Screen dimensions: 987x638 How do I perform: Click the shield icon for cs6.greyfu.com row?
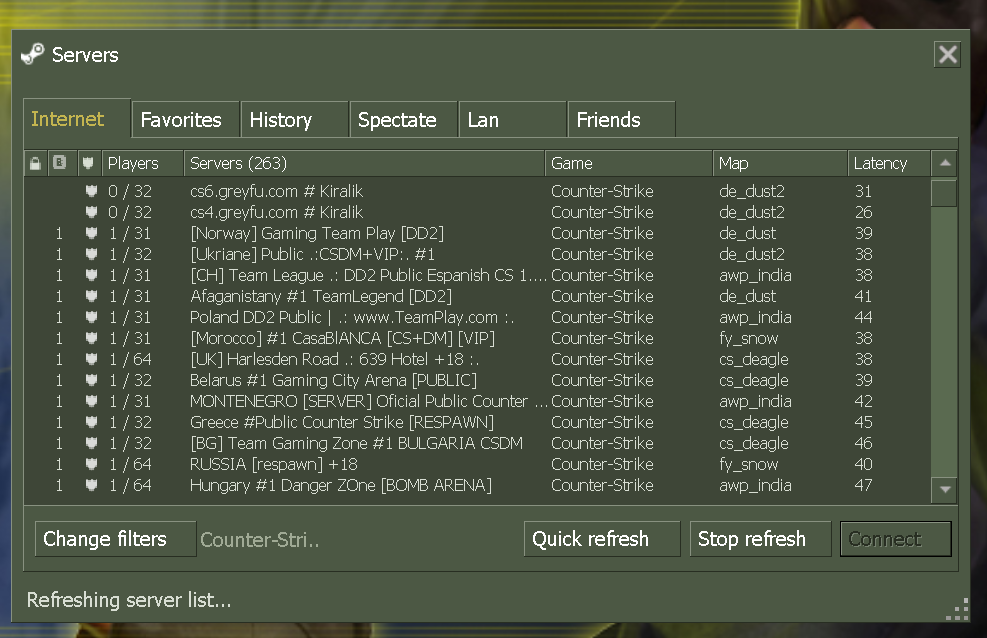coord(91,191)
